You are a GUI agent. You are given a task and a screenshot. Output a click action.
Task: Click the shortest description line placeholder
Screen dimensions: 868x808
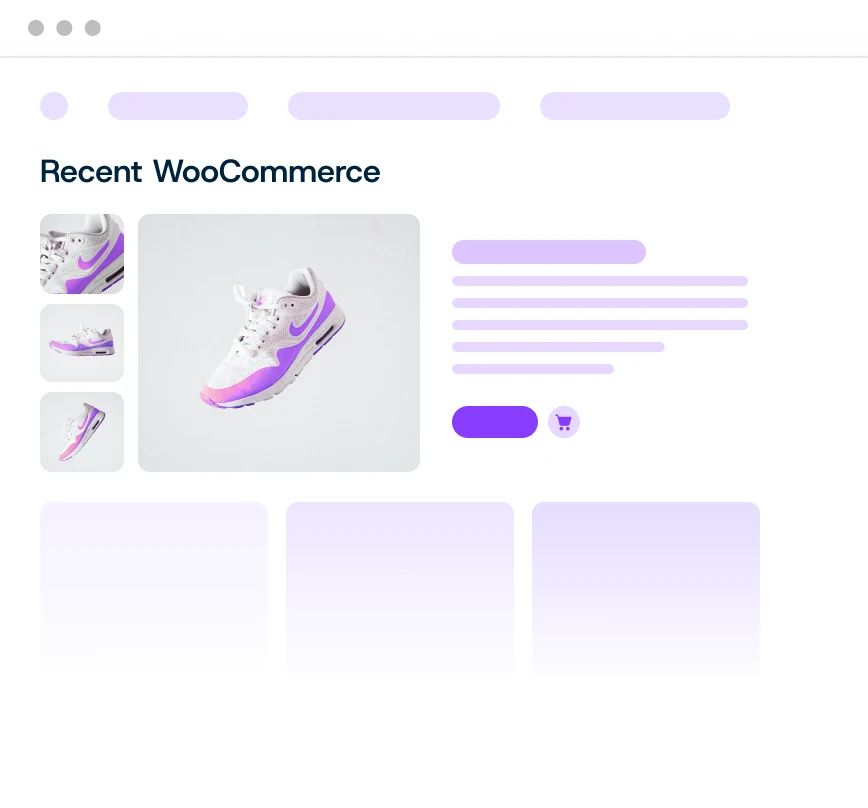coord(533,369)
